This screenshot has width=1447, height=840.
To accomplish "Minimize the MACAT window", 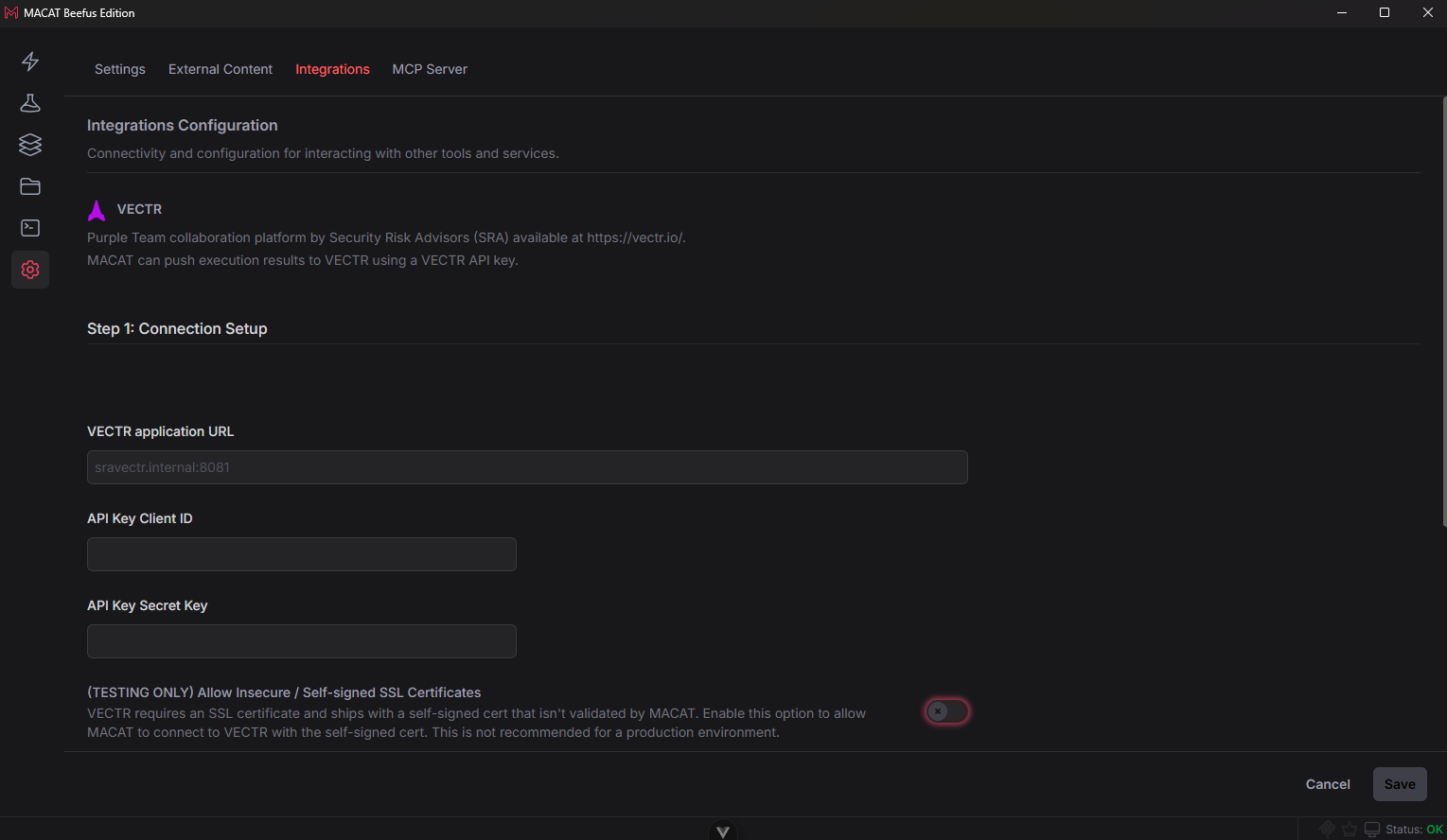I will tap(1341, 12).
